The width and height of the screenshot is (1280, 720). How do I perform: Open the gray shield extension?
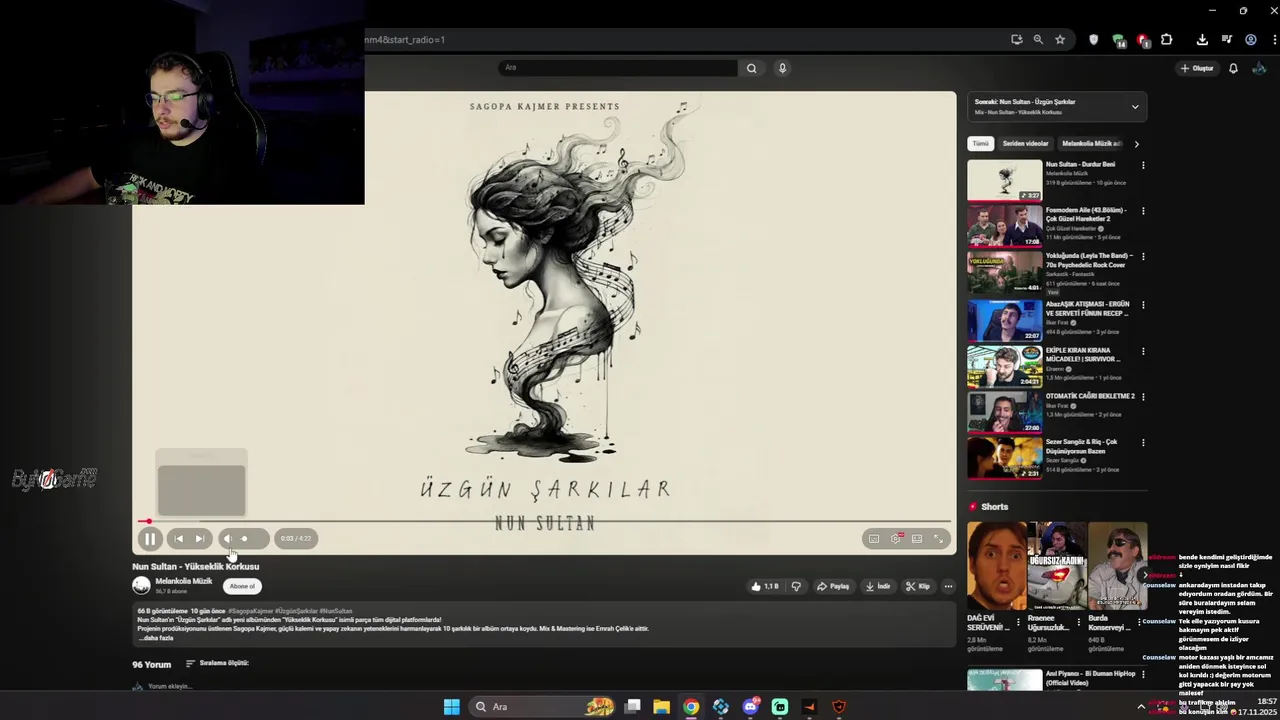[1093, 40]
